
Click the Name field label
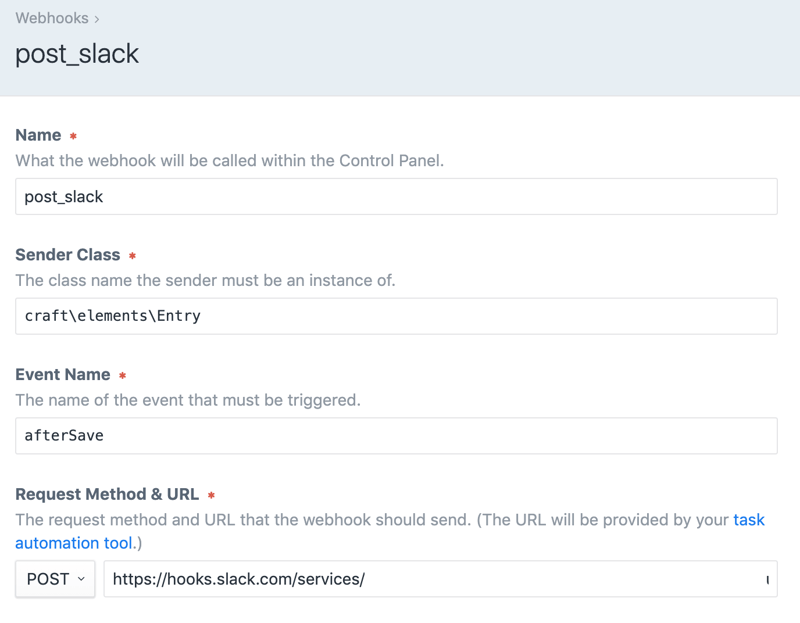pyautogui.click(x=38, y=135)
